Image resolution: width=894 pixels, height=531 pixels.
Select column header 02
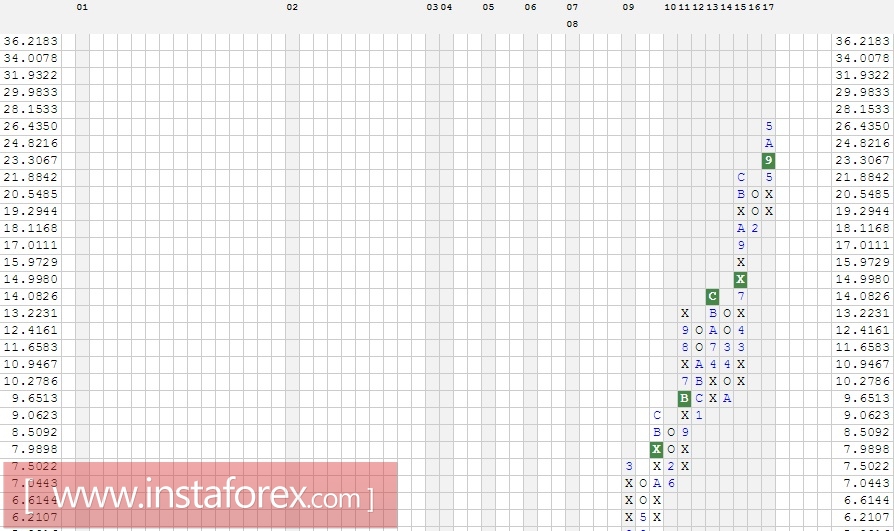click(x=292, y=7)
